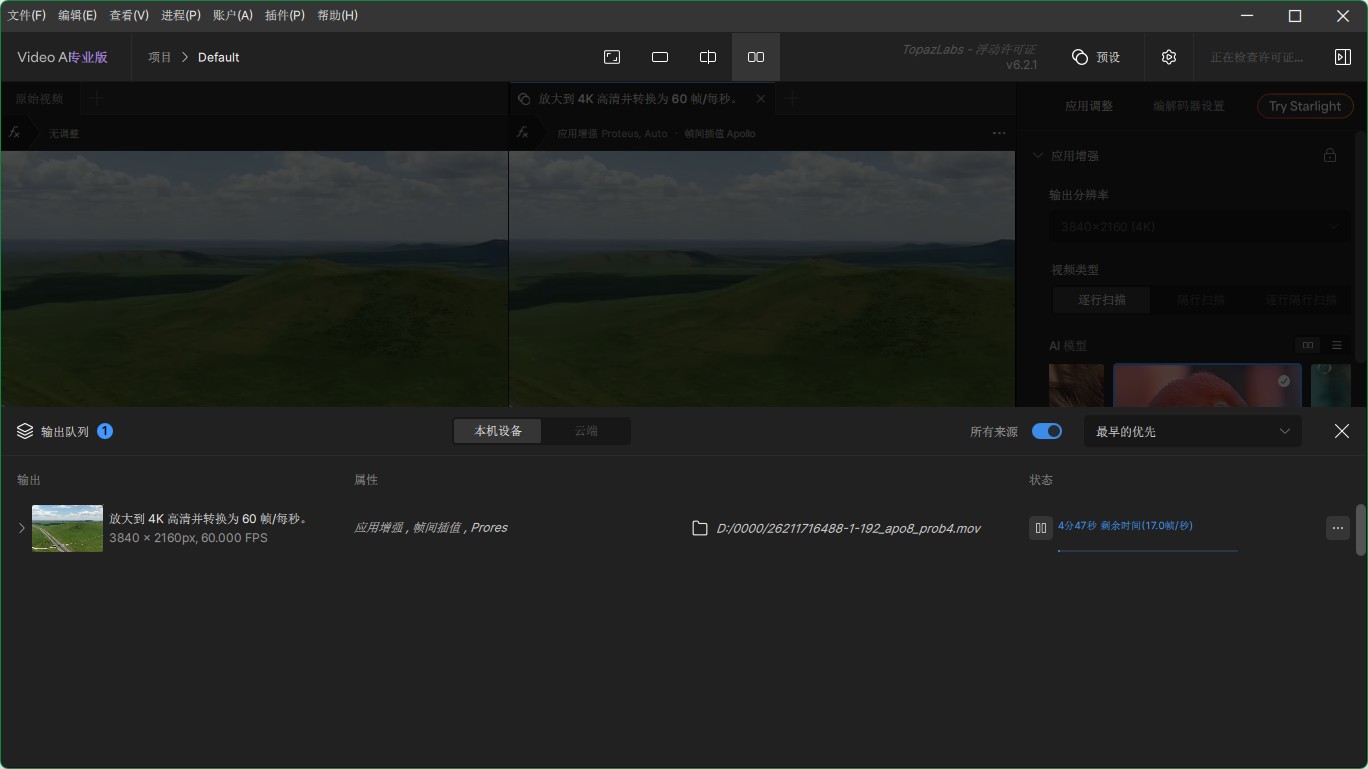
Task: Toggle the all sources switch
Action: [1047, 431]
